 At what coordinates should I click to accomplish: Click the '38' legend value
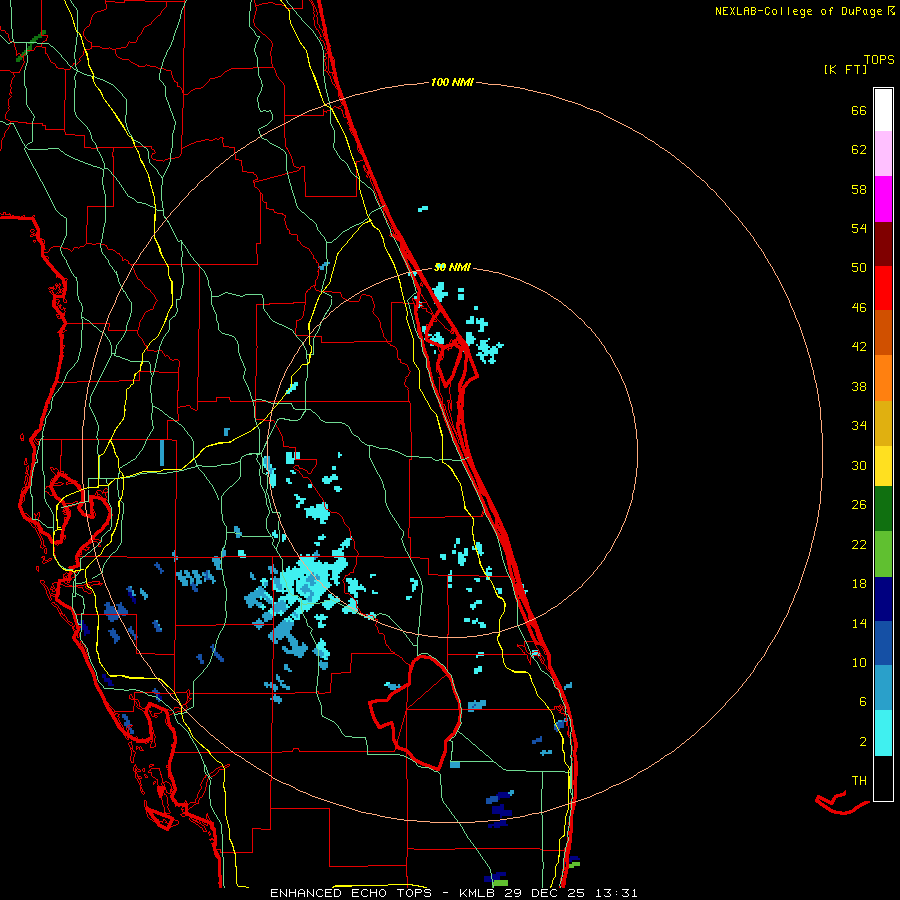[859, 386]
